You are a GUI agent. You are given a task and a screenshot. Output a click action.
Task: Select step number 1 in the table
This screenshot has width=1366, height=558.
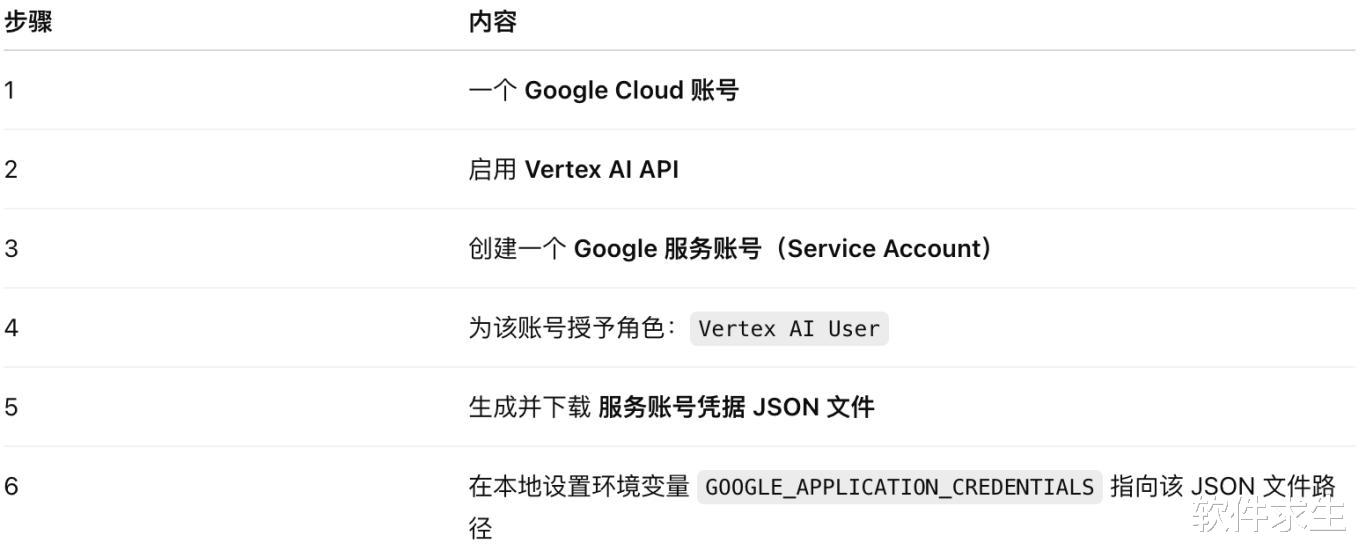[x=10, y=91]
